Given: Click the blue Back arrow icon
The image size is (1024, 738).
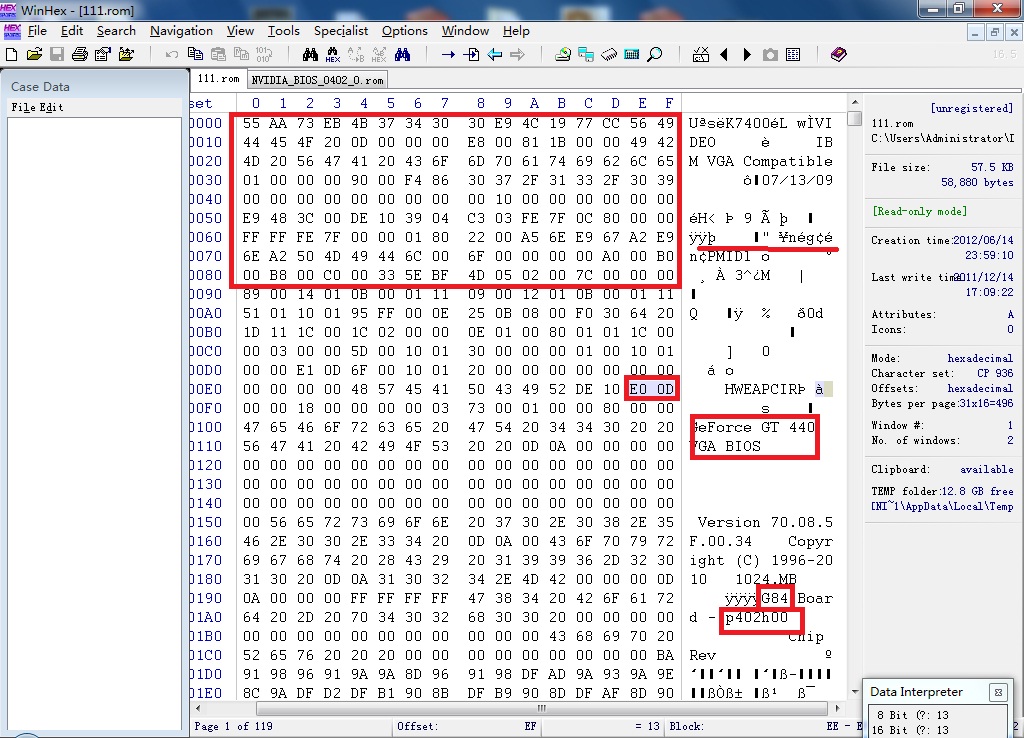Looking at the screenshot, I should pyautogui.click(x=494, y=55).
